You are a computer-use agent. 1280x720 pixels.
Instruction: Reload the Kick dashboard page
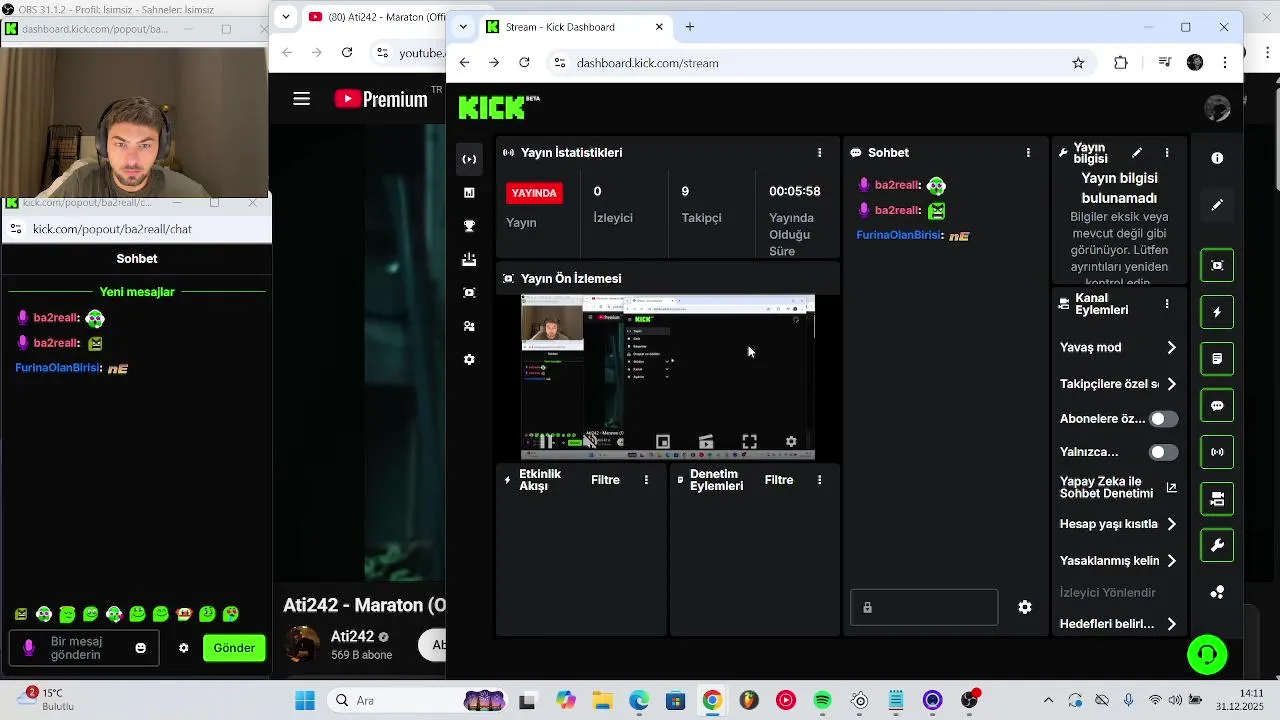(524, 63)
